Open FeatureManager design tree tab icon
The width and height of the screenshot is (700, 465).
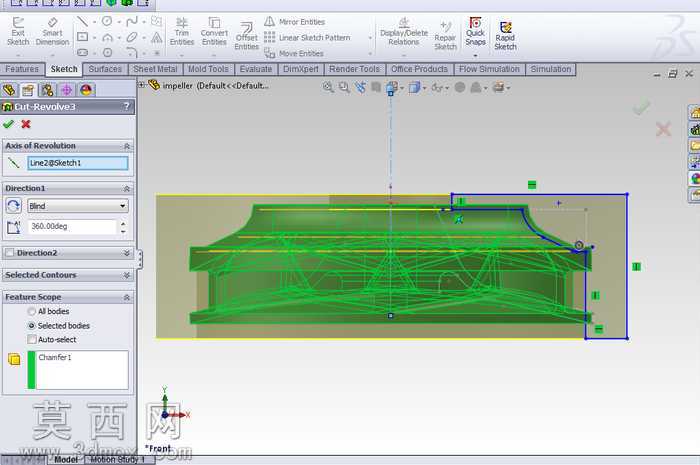pyautogui.click(x=9, y=90)
